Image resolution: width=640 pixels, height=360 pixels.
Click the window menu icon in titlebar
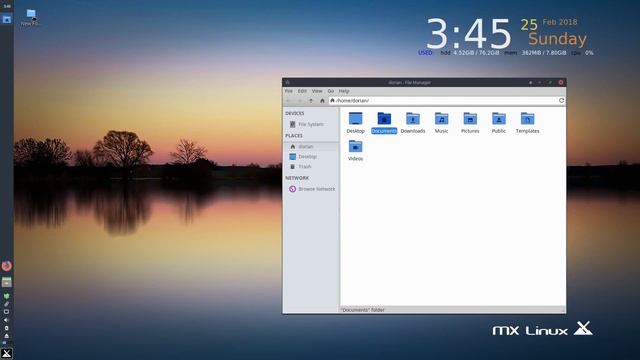tap(287, 82)
